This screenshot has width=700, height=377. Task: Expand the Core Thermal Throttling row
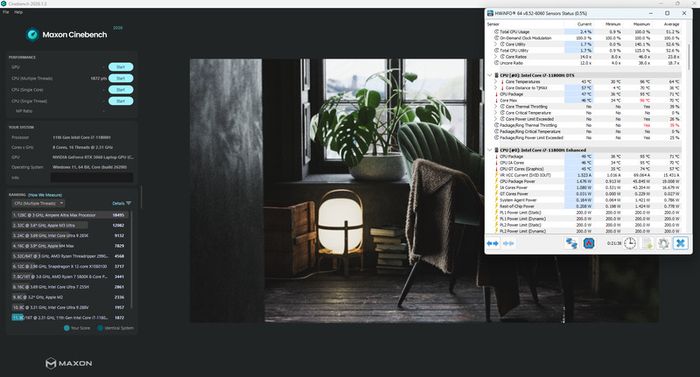tap(496, 107)
